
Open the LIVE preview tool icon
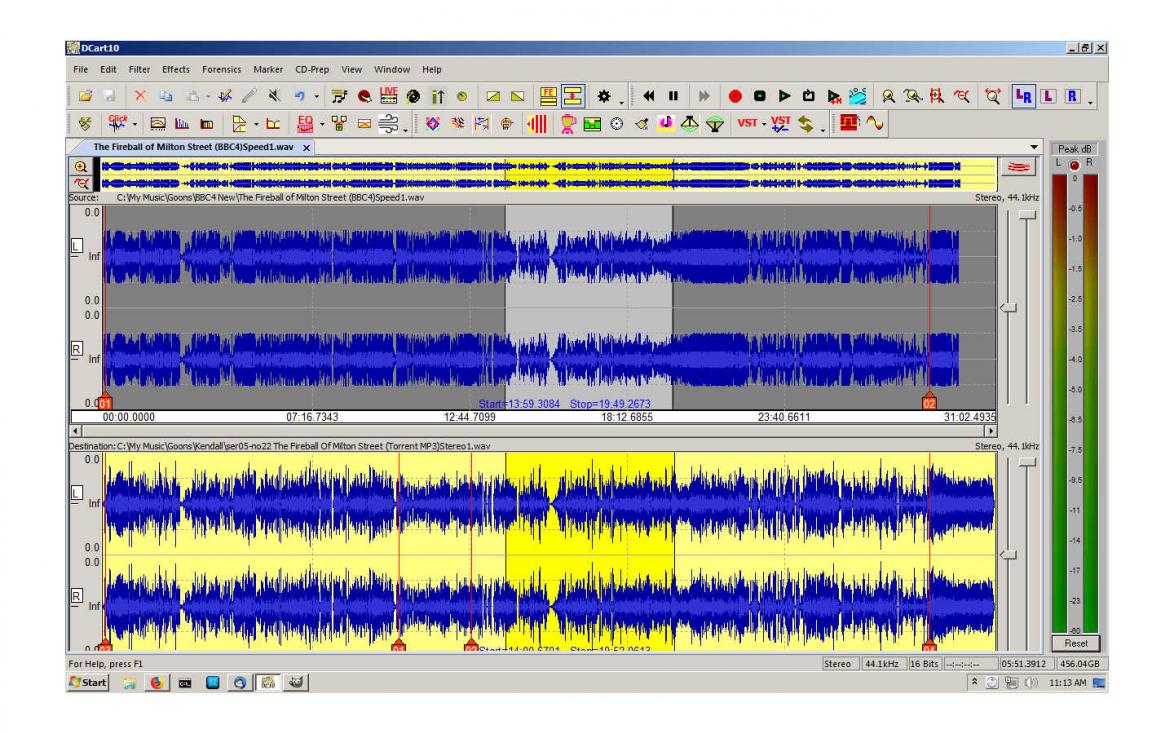389,95
